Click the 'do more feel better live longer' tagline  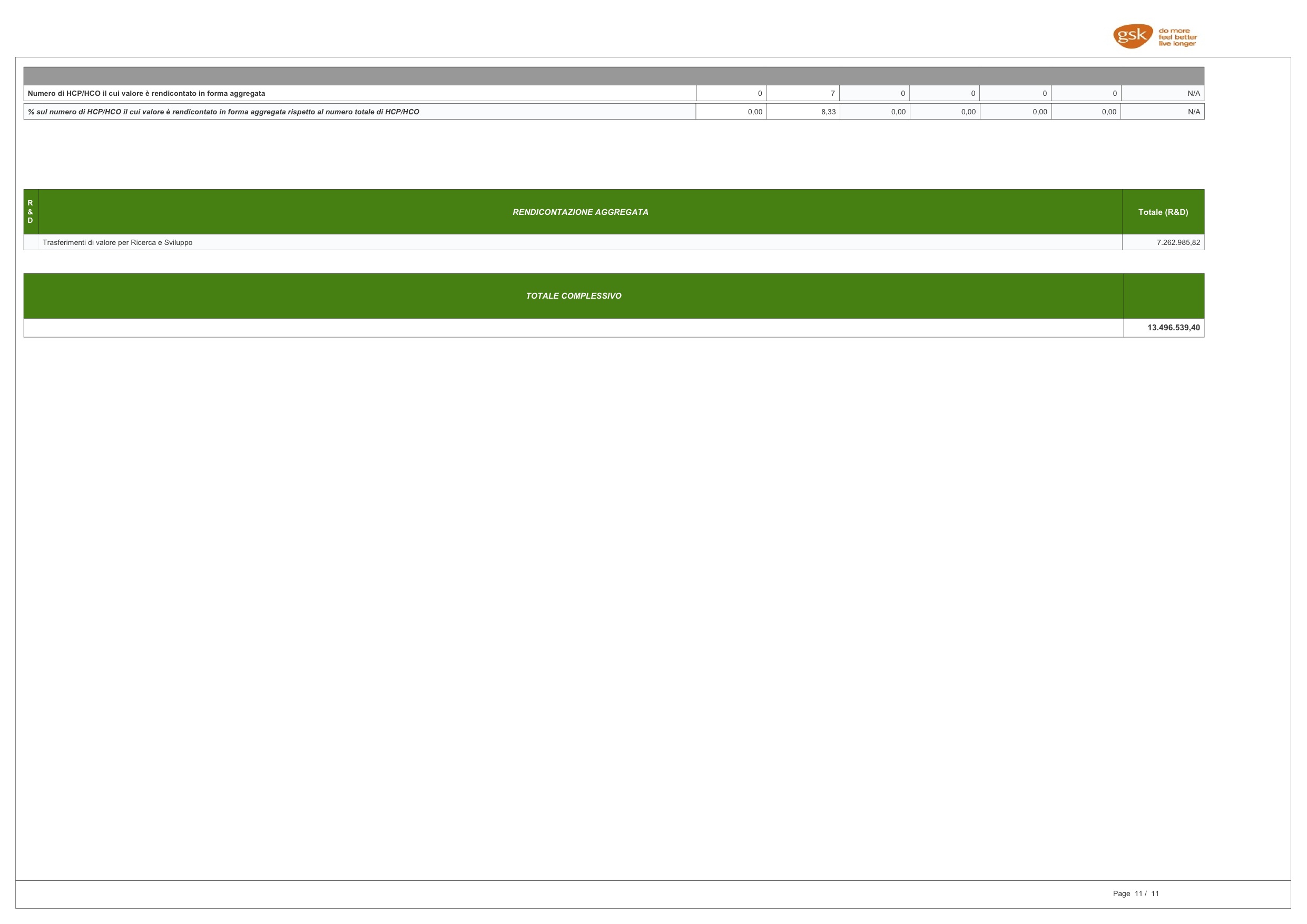coord(1177,37)
